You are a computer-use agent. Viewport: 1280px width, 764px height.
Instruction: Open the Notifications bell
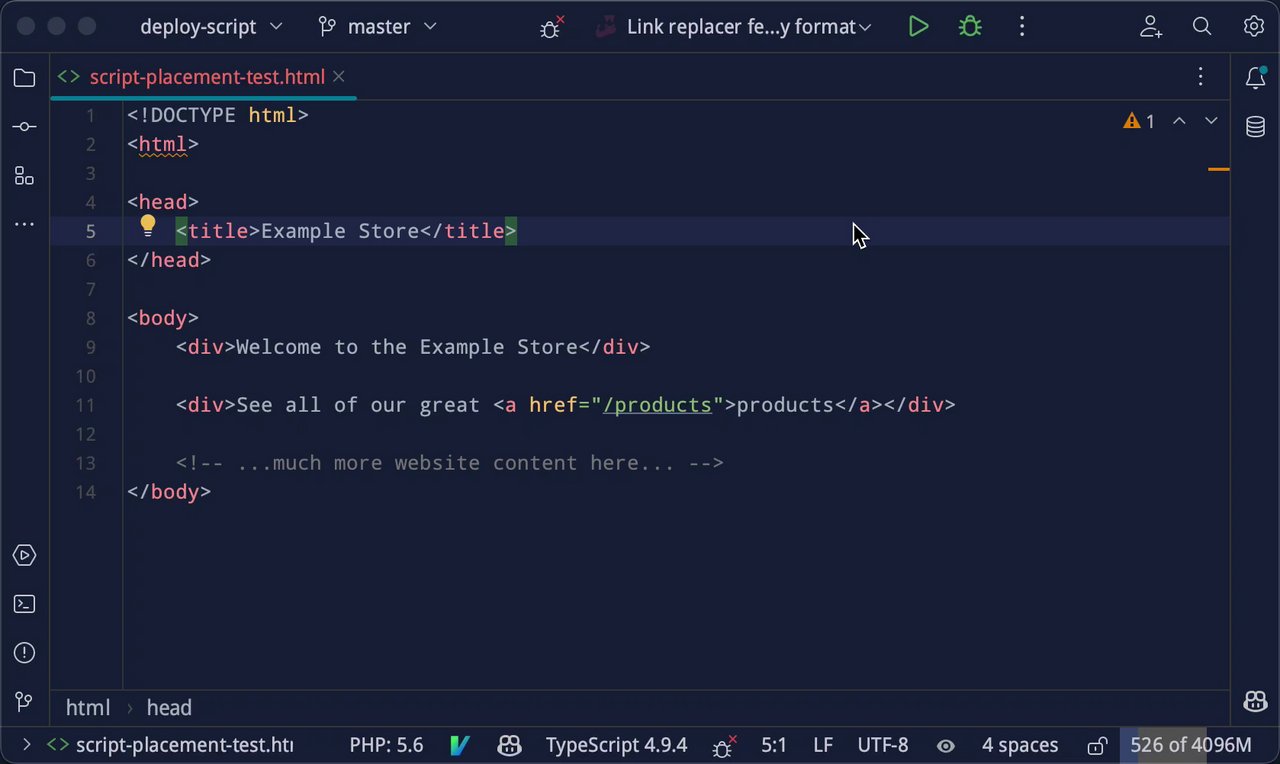(x=1255, y=78)
